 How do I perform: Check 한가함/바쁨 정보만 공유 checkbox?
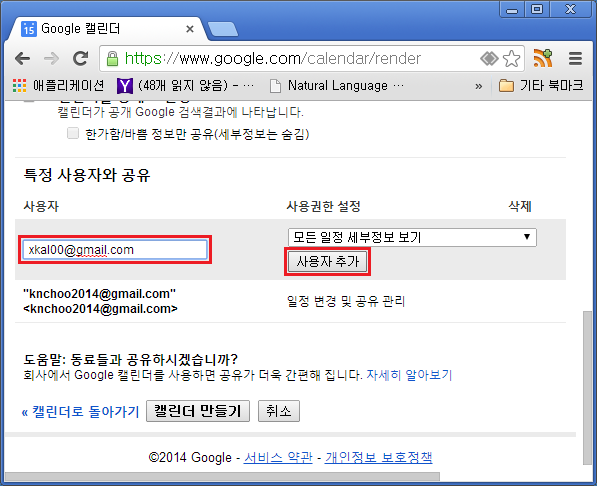pyautogui.click(x=73, y=133)
